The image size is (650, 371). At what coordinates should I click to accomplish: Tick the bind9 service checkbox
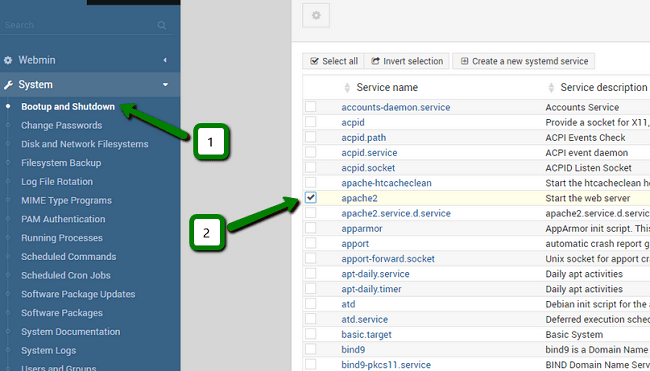pos(310,349)
